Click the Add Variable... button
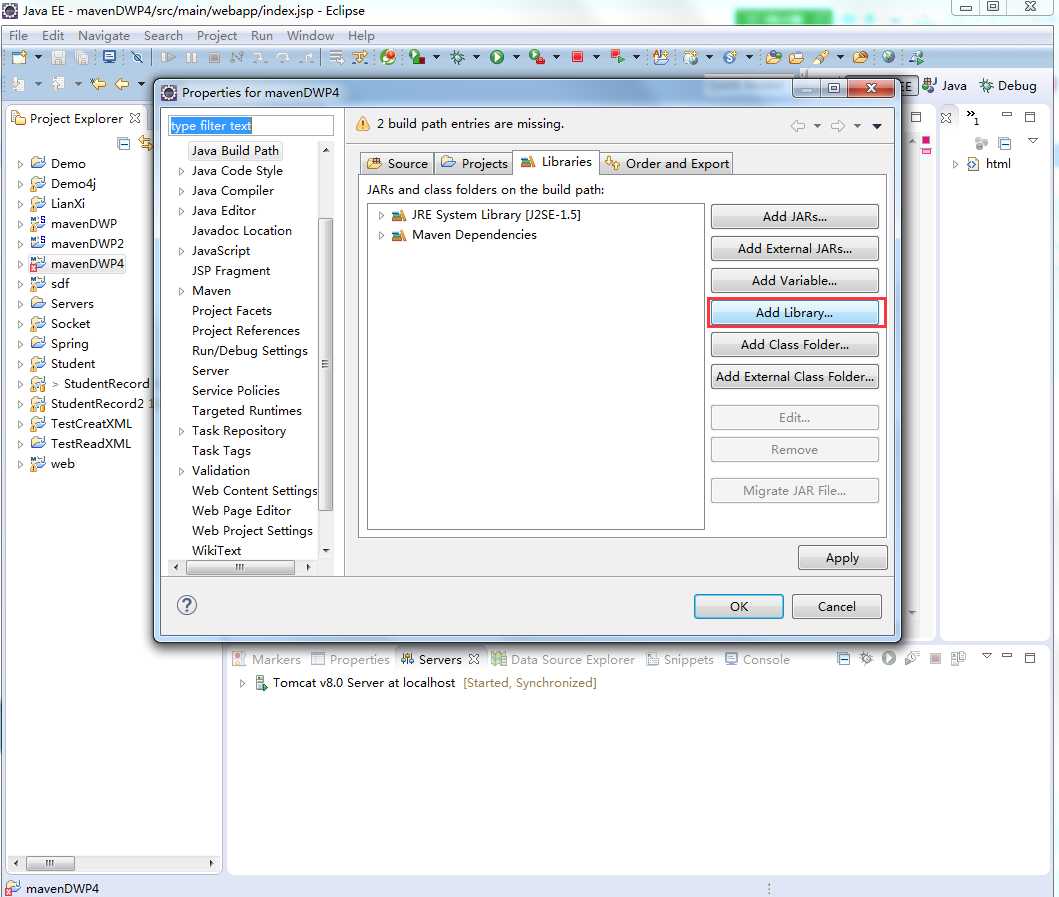 pos(794,280)
